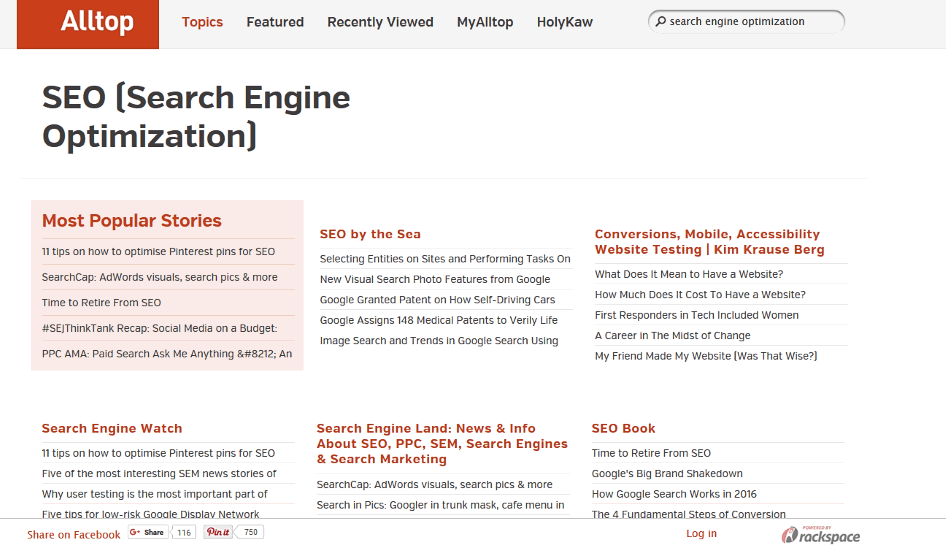Open 'New Visual Search Photo Features from Google'
Screen dimensions: 946x551
[435, 279]
